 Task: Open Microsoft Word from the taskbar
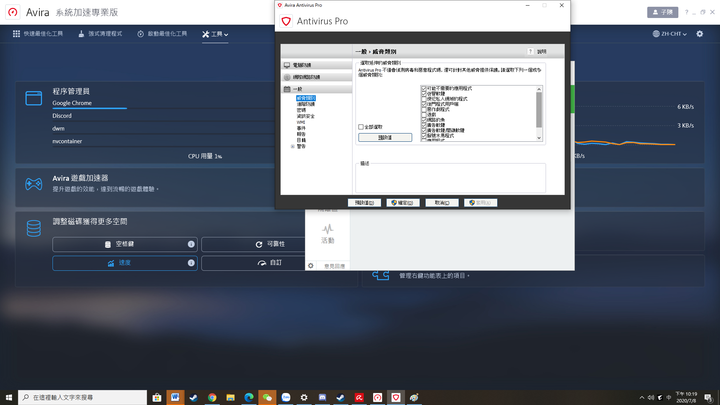(x=175, y=397)
